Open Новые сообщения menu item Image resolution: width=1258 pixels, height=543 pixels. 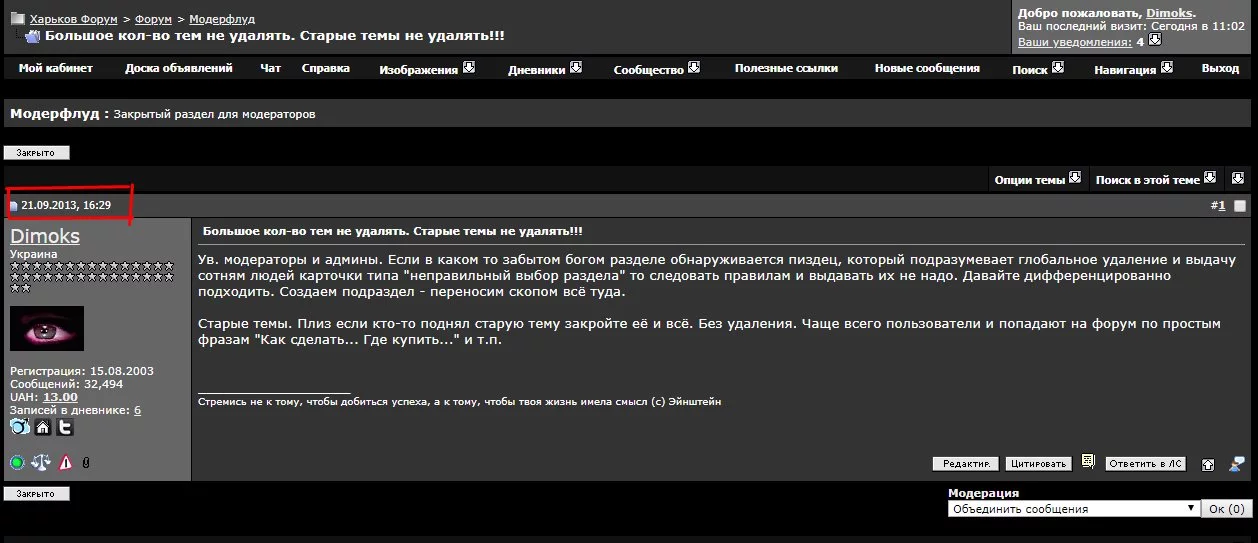[927, 68]
